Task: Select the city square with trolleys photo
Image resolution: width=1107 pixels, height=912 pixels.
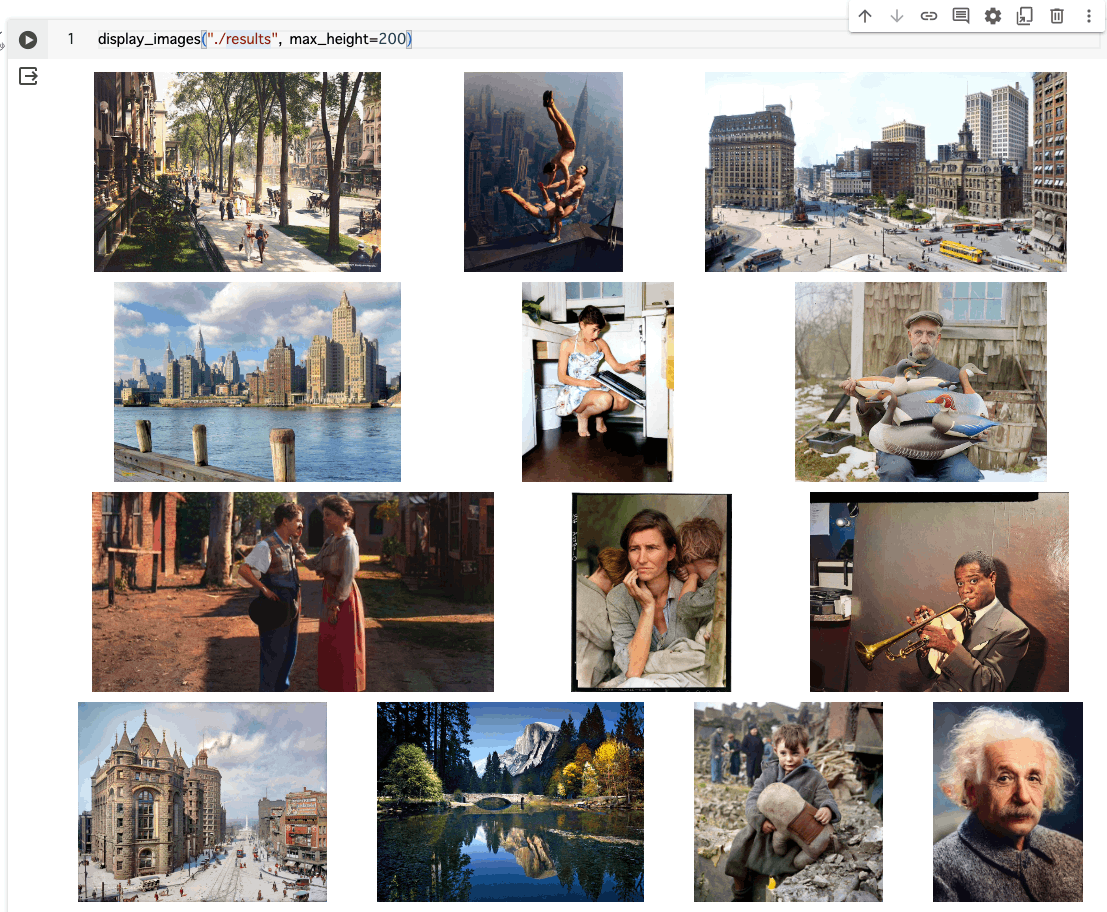Action: pos(885,172)
